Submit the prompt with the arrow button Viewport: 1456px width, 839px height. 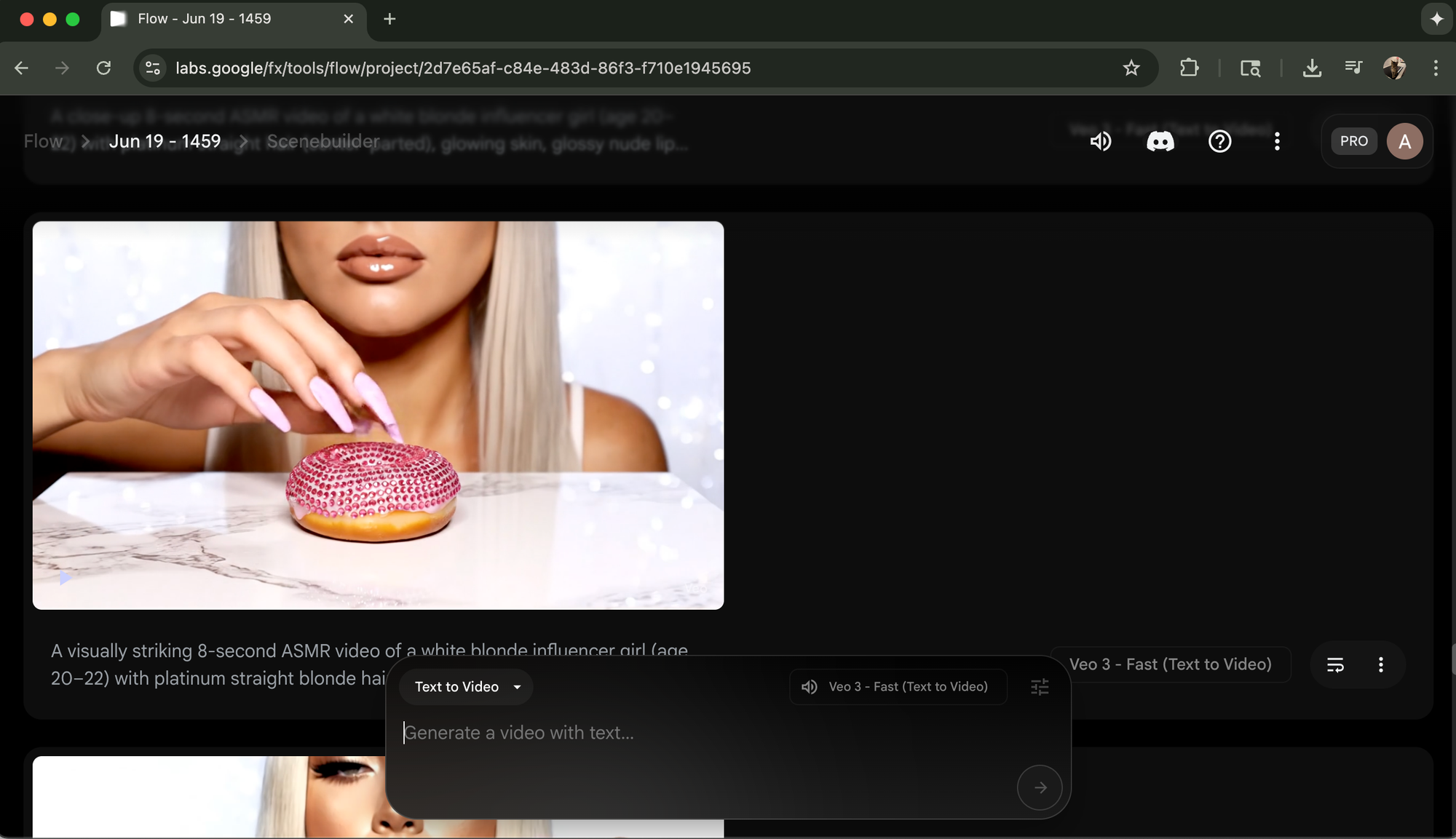click(x=1040, y=787)
